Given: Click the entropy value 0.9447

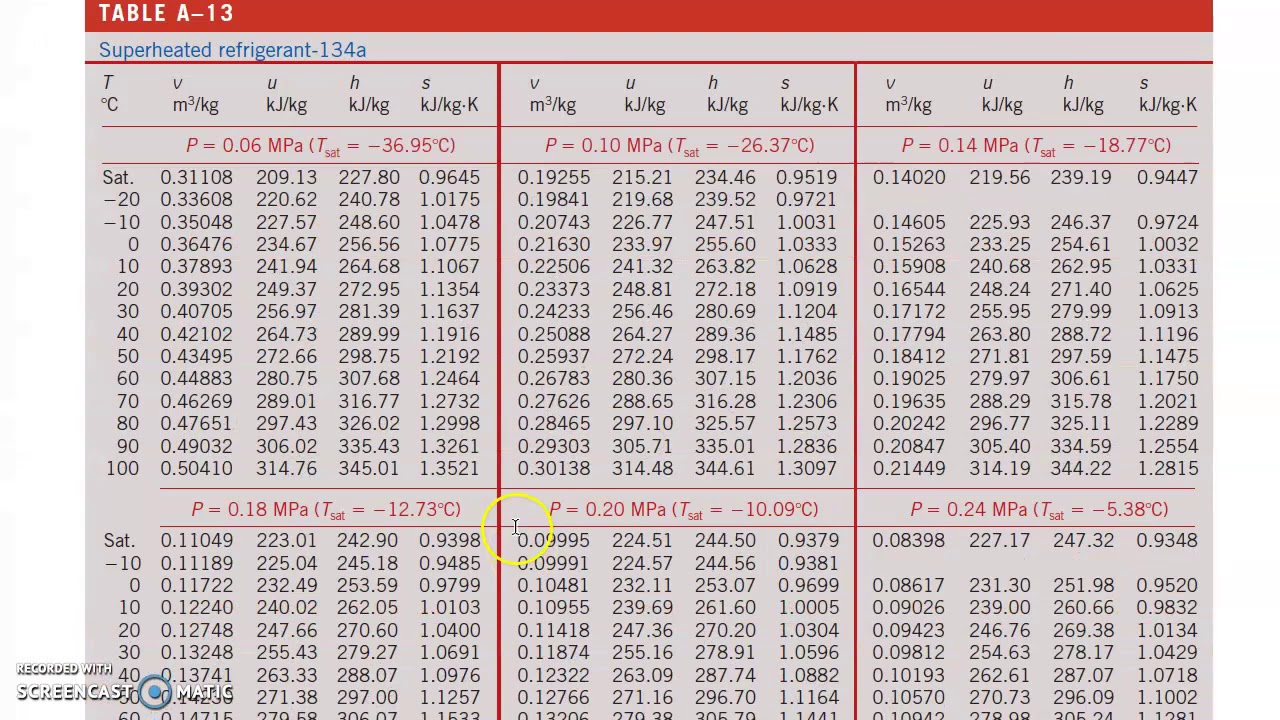Looking at the screenshot, I should (1167, 178).
